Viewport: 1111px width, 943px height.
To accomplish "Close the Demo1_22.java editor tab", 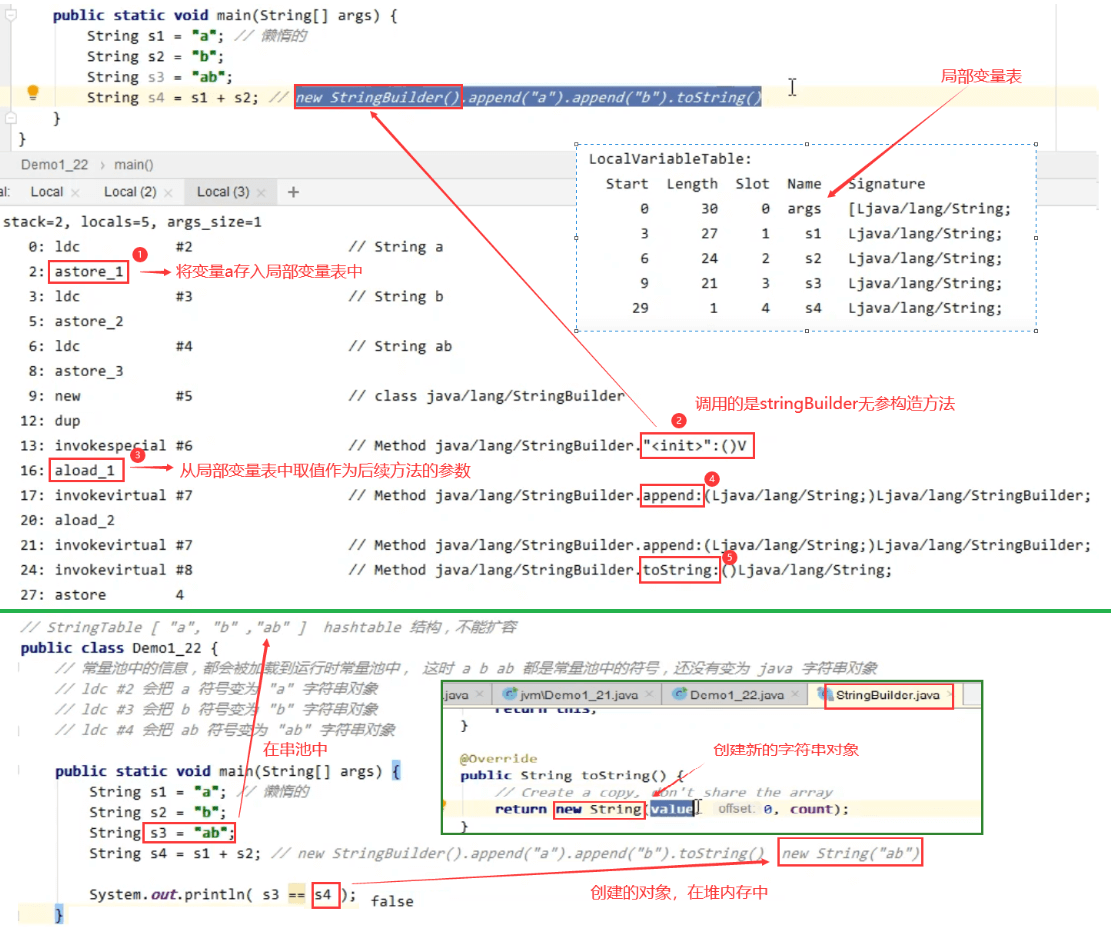I will [794, 694].
